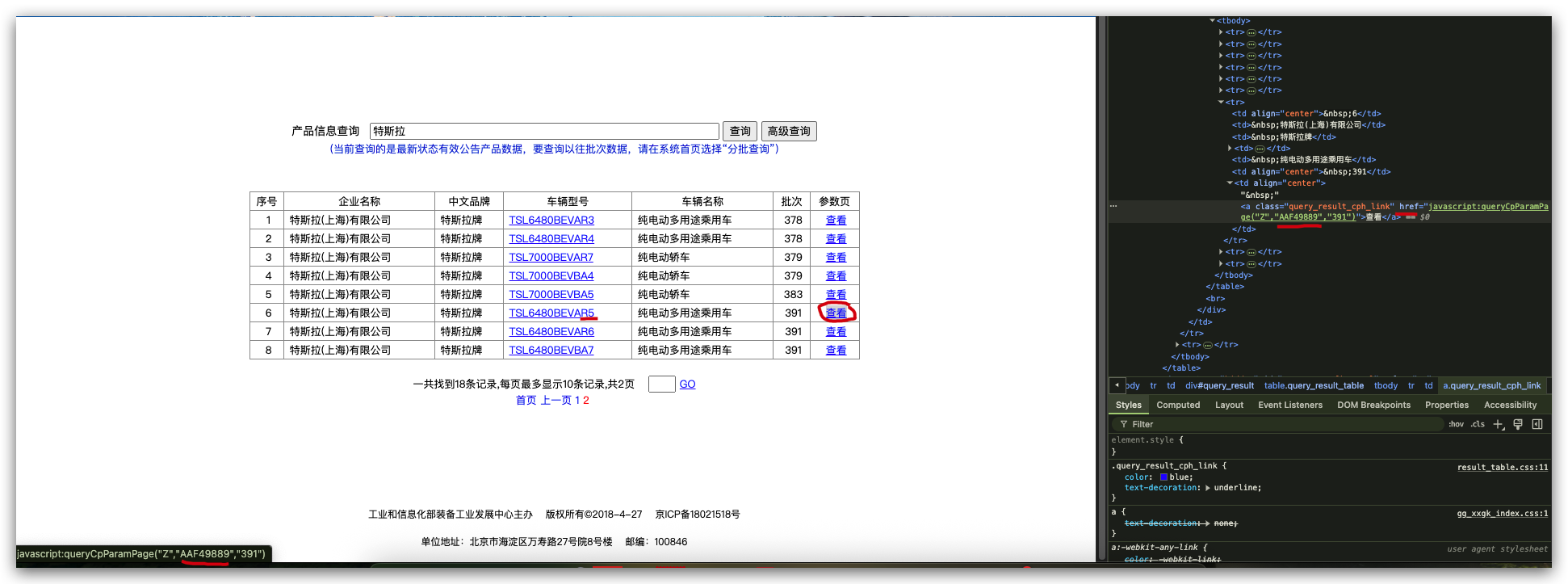1568x584 pixels.
Task: Select div#query_result in the breadcrumb
Action: pyautogui.click(x=1219, y=386)
